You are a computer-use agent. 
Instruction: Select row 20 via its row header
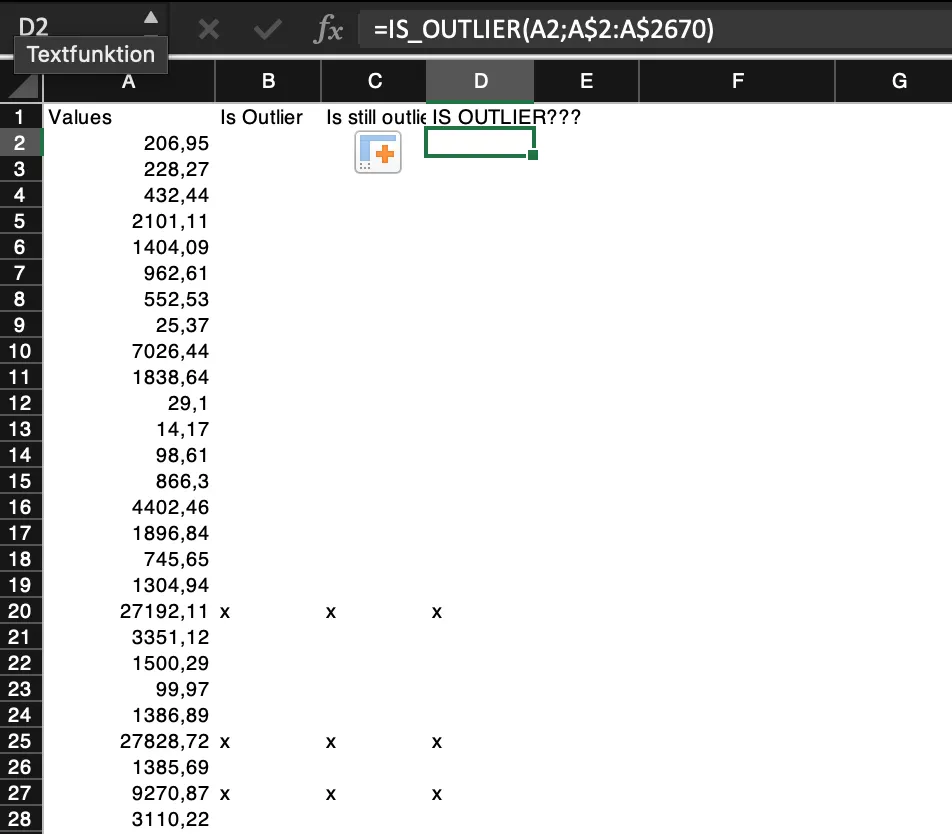[x=20, y=611]
